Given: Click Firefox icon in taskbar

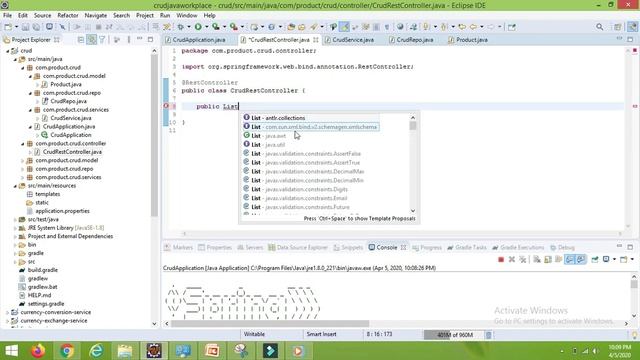Looking at the screenshot, I should tap(38, 351).
